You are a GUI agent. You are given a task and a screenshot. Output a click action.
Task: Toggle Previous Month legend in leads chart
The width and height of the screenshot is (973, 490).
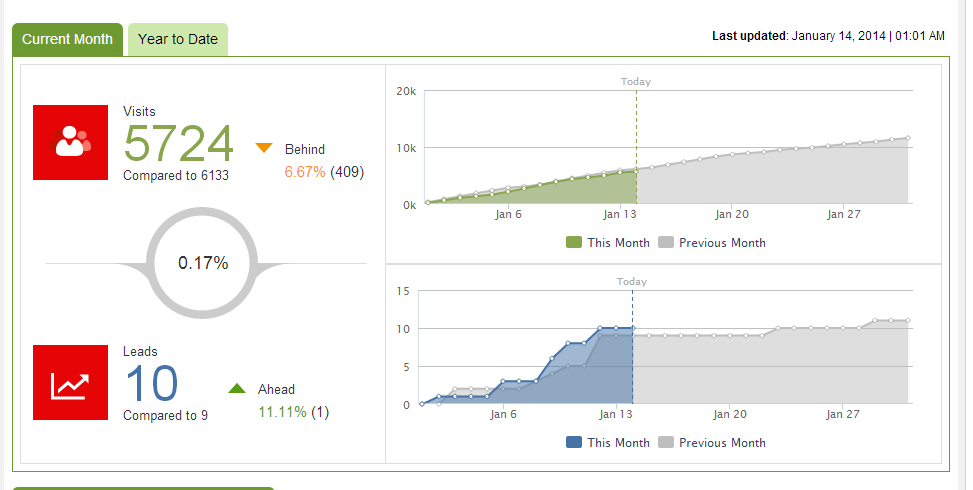pyautogui.click(x=712, y=442)
